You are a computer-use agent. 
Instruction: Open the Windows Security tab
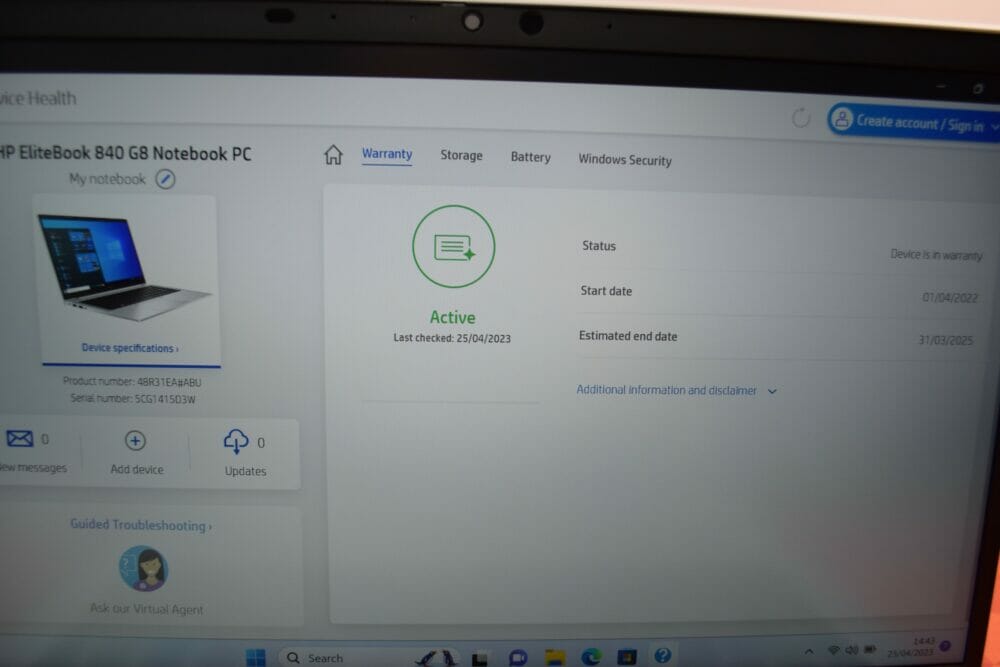pos(625,159)
